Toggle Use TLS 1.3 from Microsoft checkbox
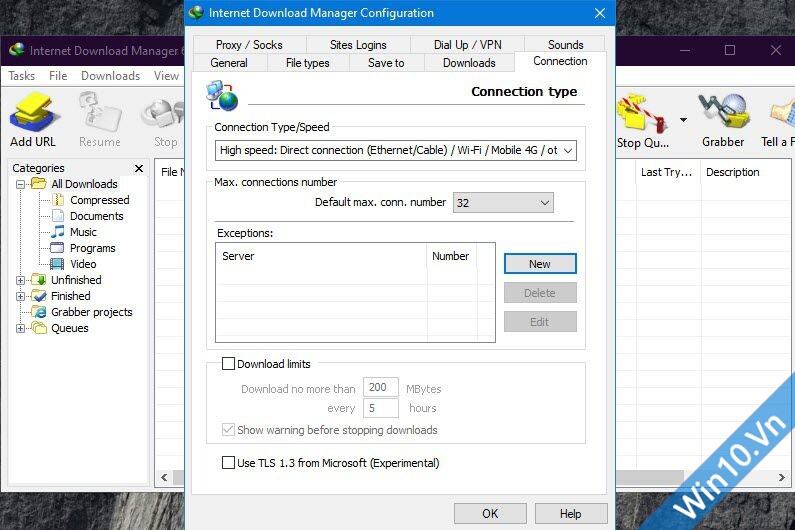Screen dimensions: 795x530 [x=228, y=463]
